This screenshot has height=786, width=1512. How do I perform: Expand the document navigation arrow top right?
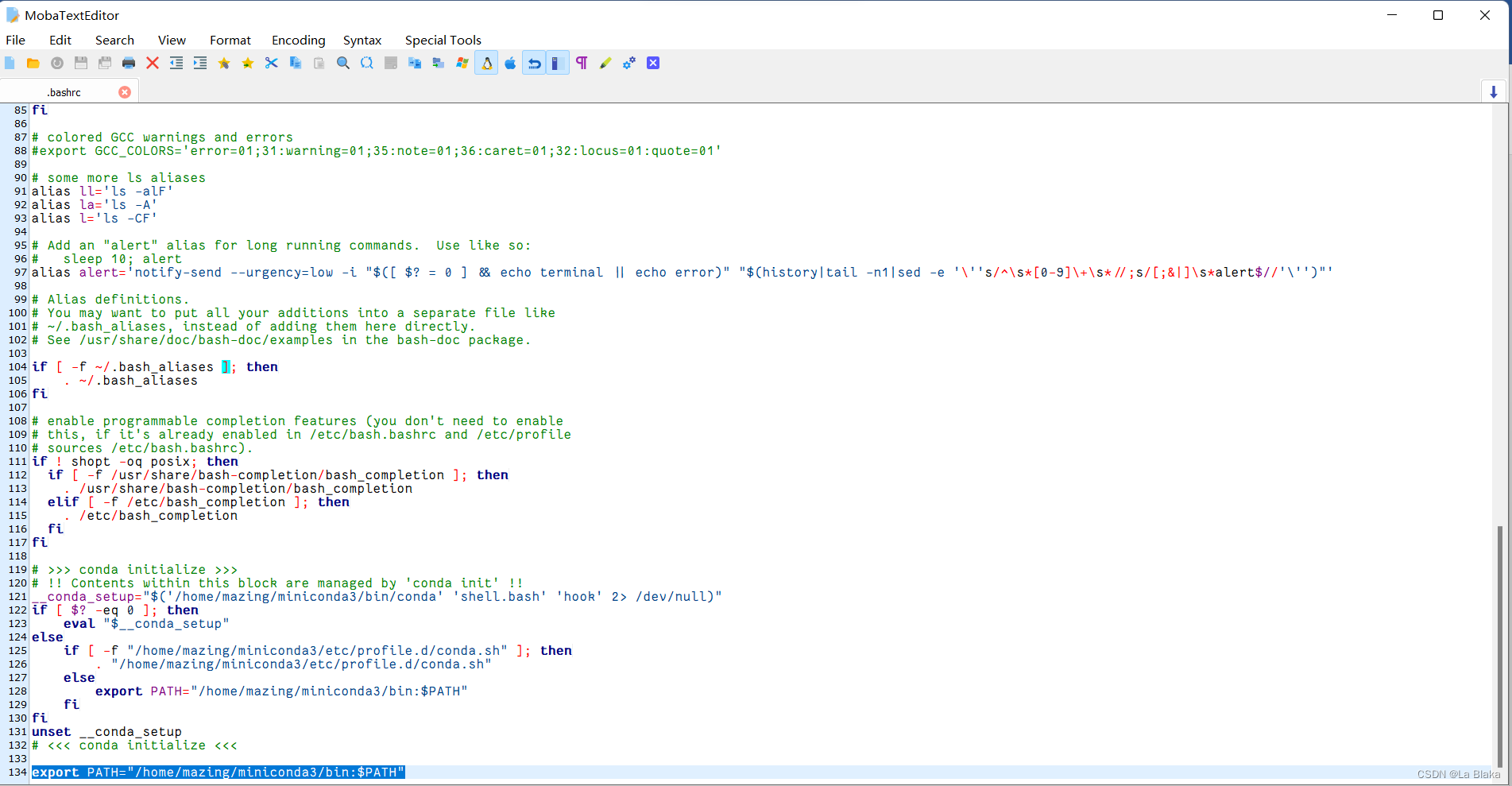click(x=1493, y=91)
